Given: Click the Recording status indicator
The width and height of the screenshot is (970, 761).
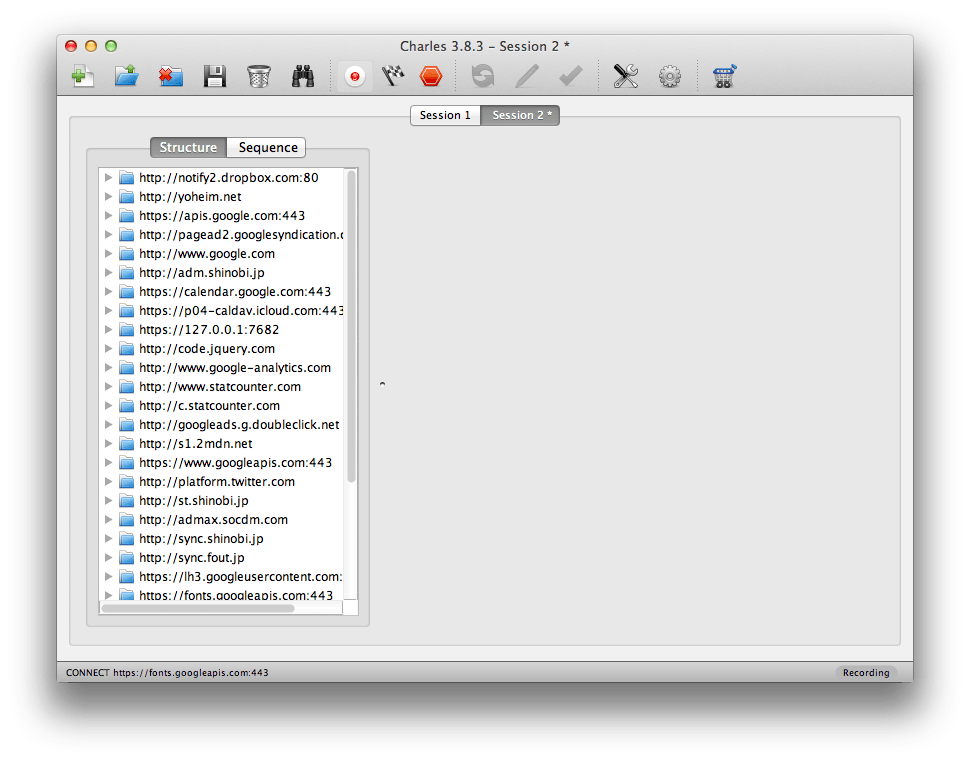Looking at the screenshot, I should [865, 673].
